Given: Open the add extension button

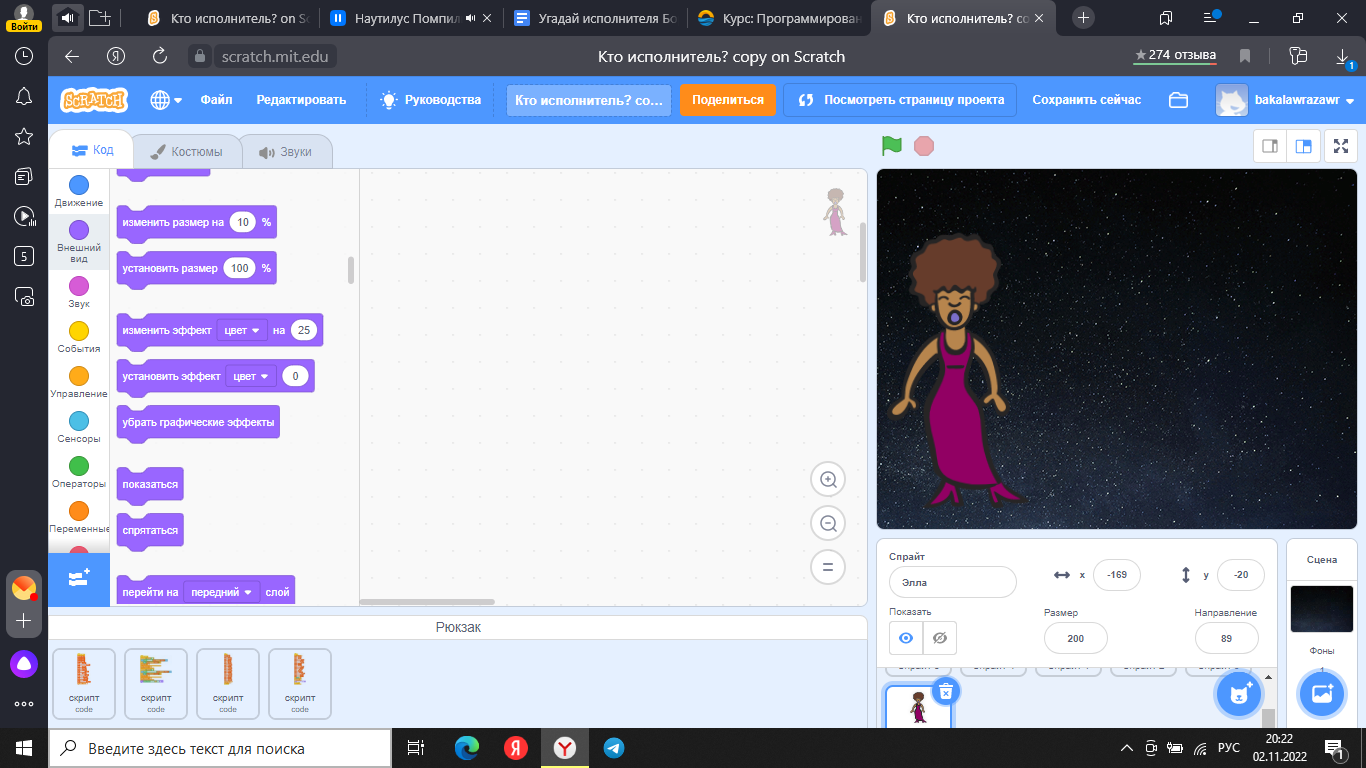Looking at the screenshot, I should 79,579.
